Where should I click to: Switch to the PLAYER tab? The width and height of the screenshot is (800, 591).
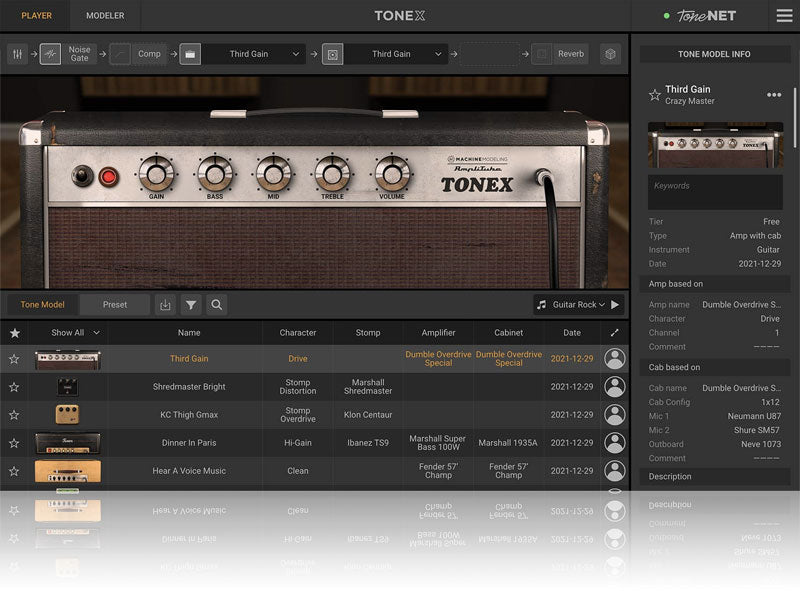click(x=36, y=16)
